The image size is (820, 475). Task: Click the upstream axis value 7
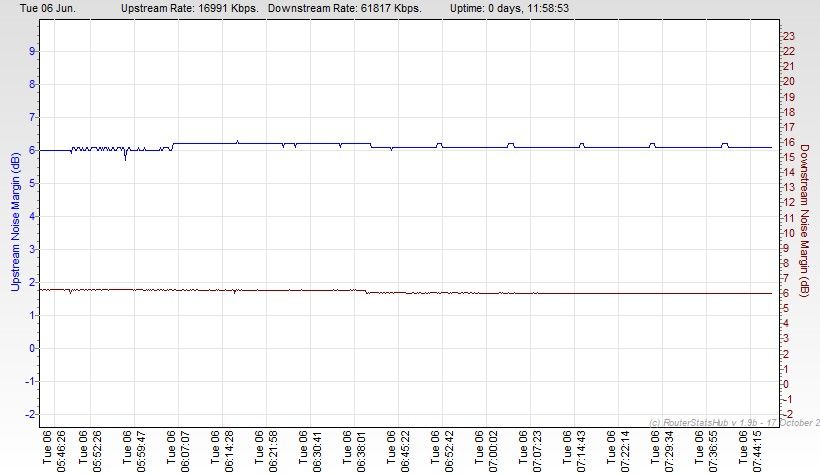point(32,117)
